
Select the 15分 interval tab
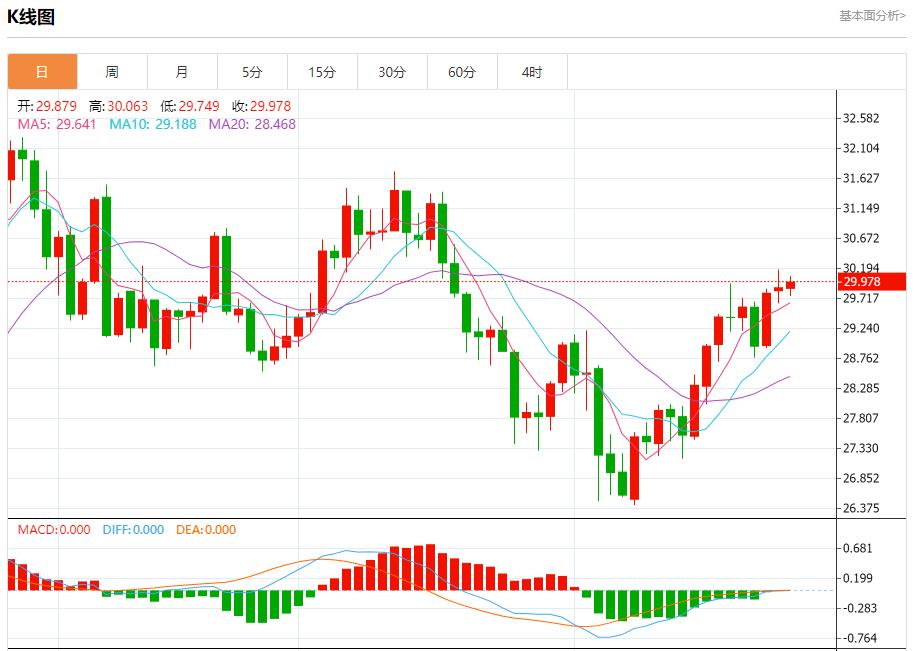[x=322, y=72]
